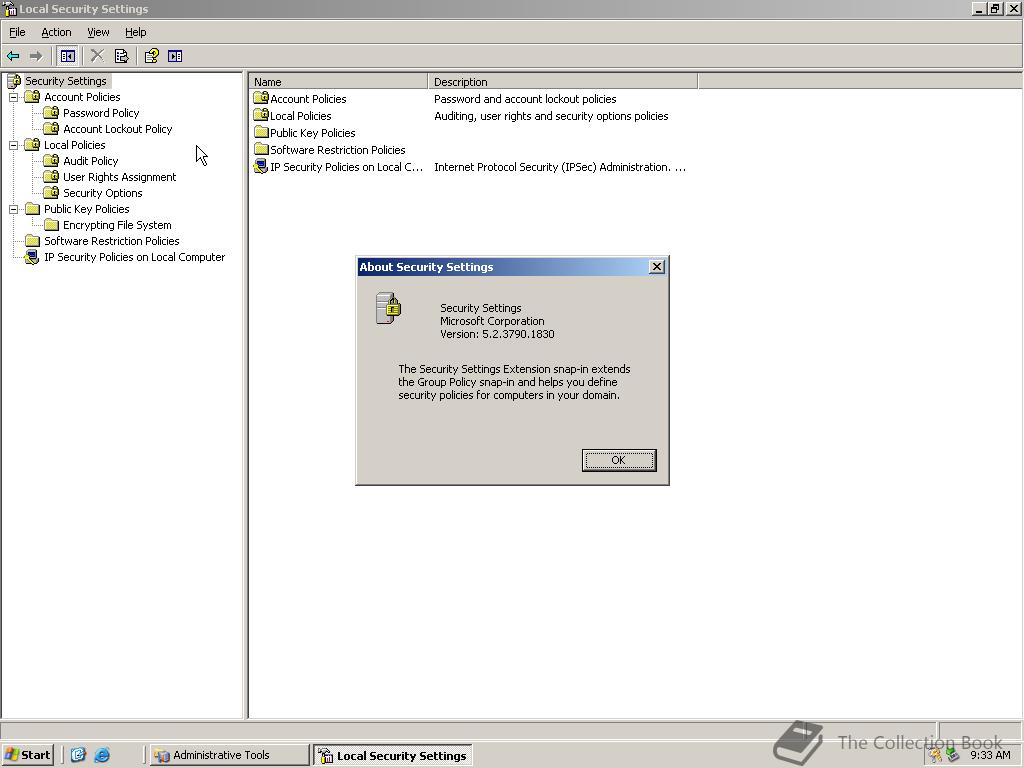Click the Back arrow toolbar icon
Image resolution: width=1024 pixels, height=768 pixels.
(x=13, y=56)
